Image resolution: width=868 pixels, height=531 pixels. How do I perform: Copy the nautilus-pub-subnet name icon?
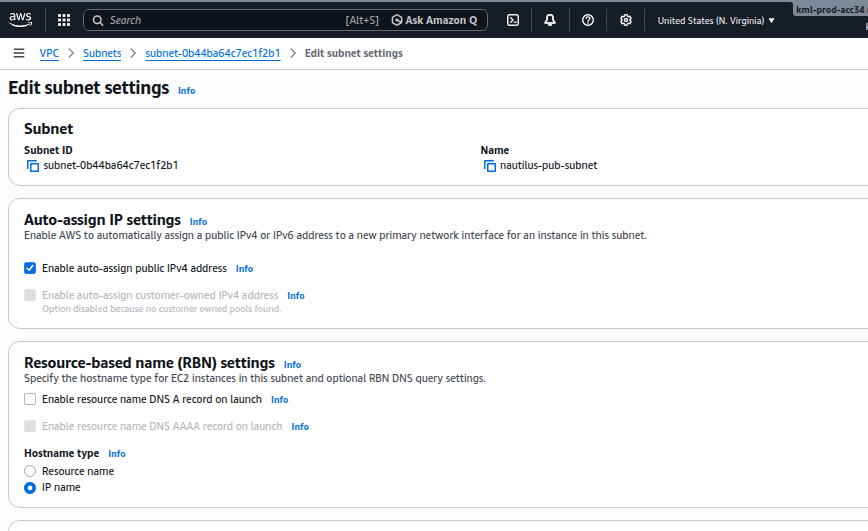point(489,166)
